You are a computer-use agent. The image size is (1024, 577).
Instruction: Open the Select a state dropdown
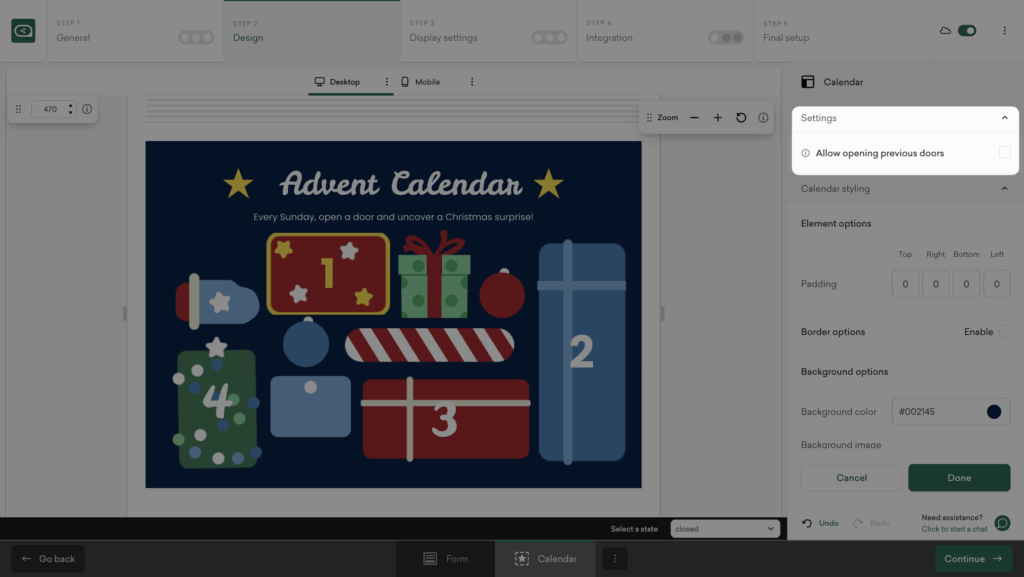[724, 529]
